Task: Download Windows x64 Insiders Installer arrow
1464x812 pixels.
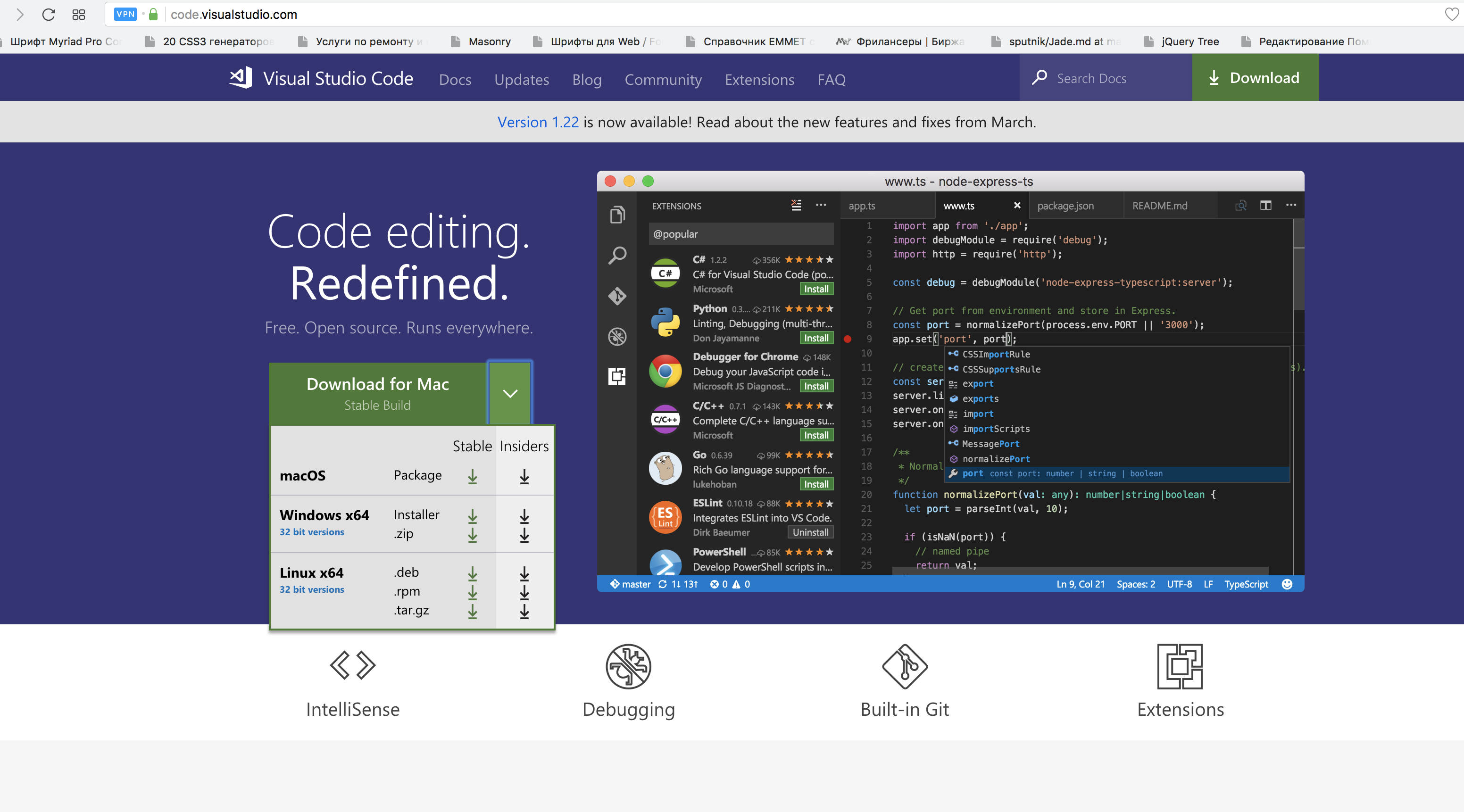Action: [524, 515]
